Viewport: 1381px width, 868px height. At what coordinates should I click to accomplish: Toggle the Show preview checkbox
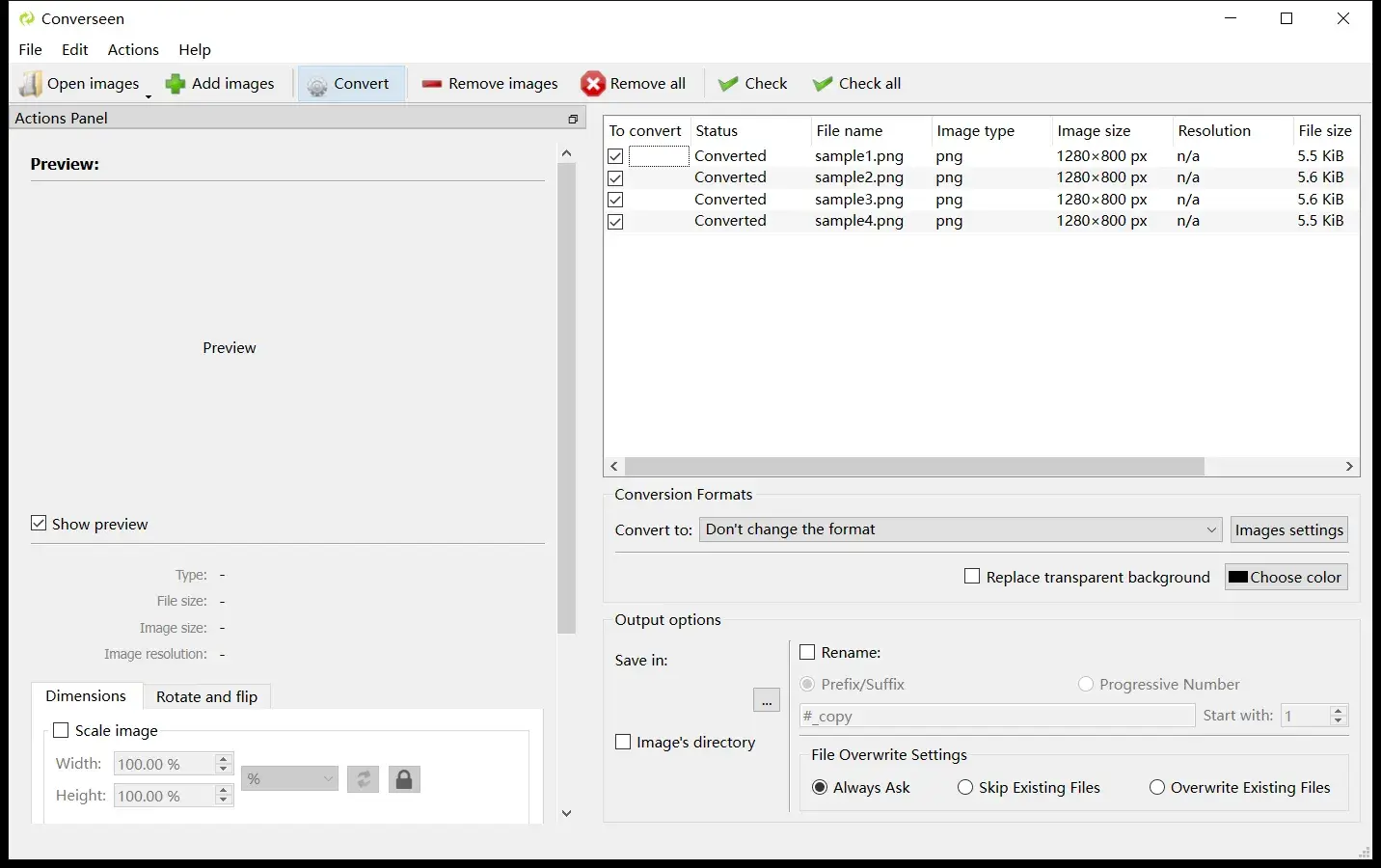39,524
